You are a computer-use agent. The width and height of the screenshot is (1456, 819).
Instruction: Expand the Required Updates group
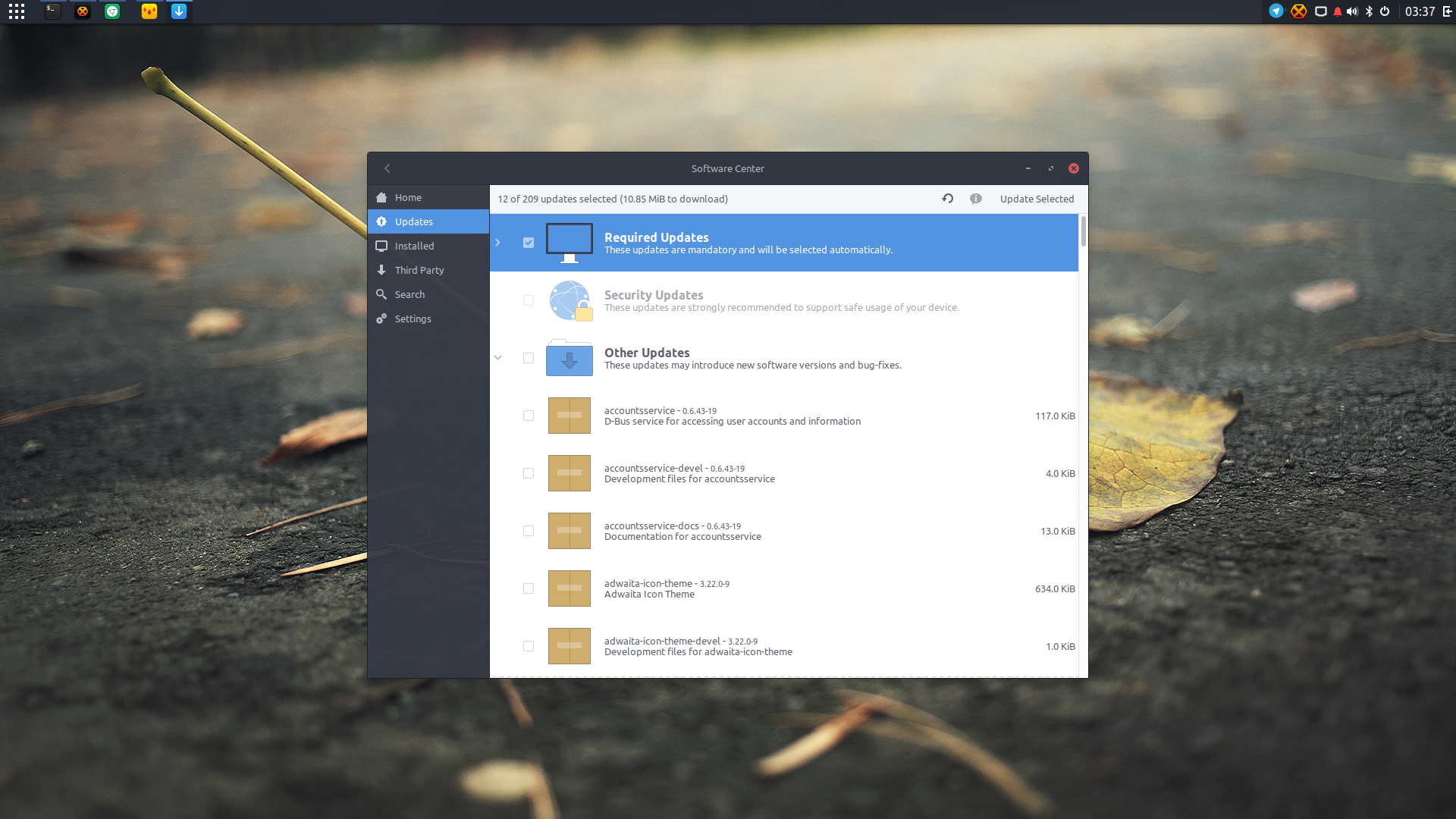point(497,243)
